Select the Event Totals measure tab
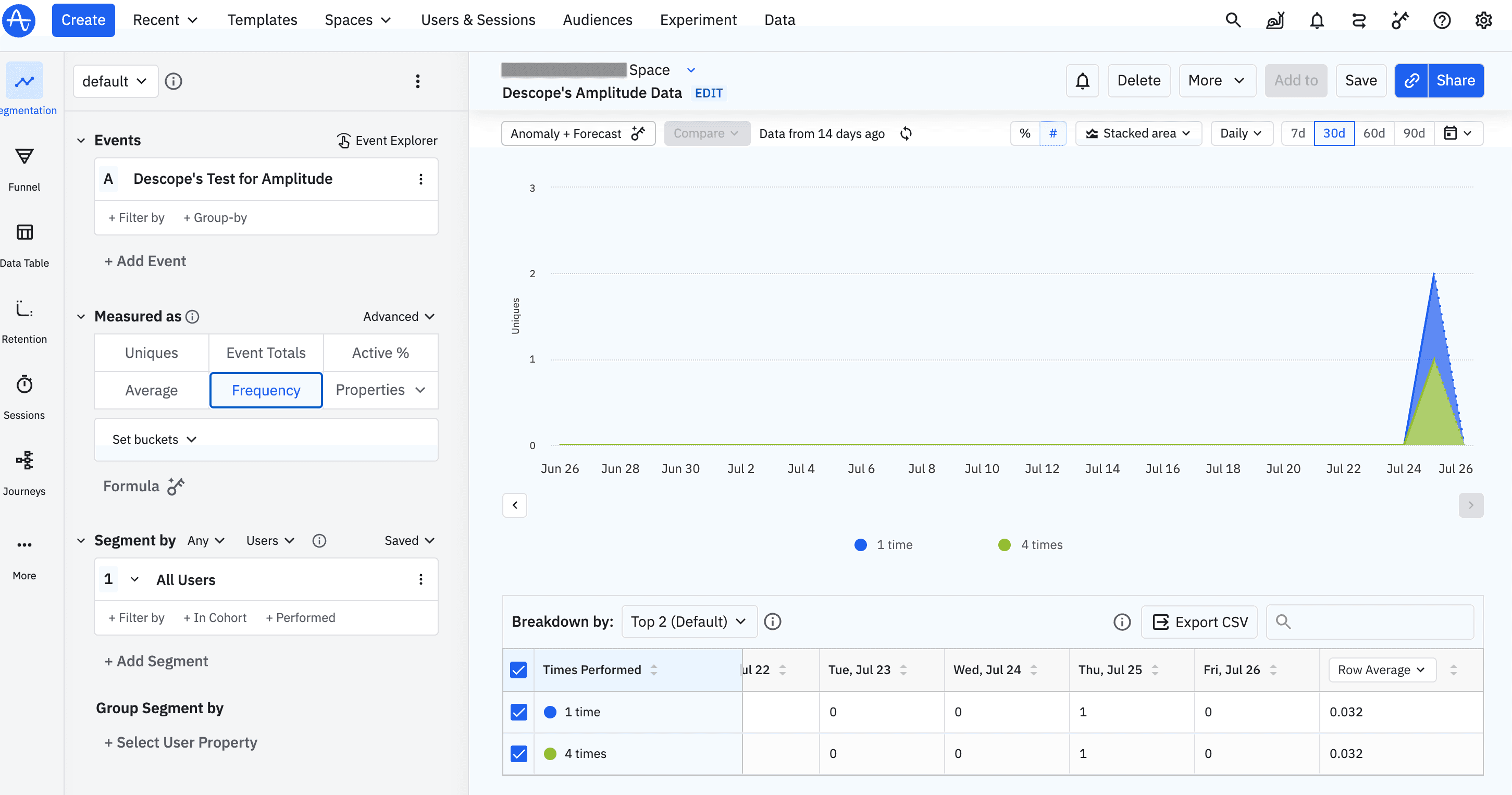Screen dimensions: 1512x795 [266, 353]
